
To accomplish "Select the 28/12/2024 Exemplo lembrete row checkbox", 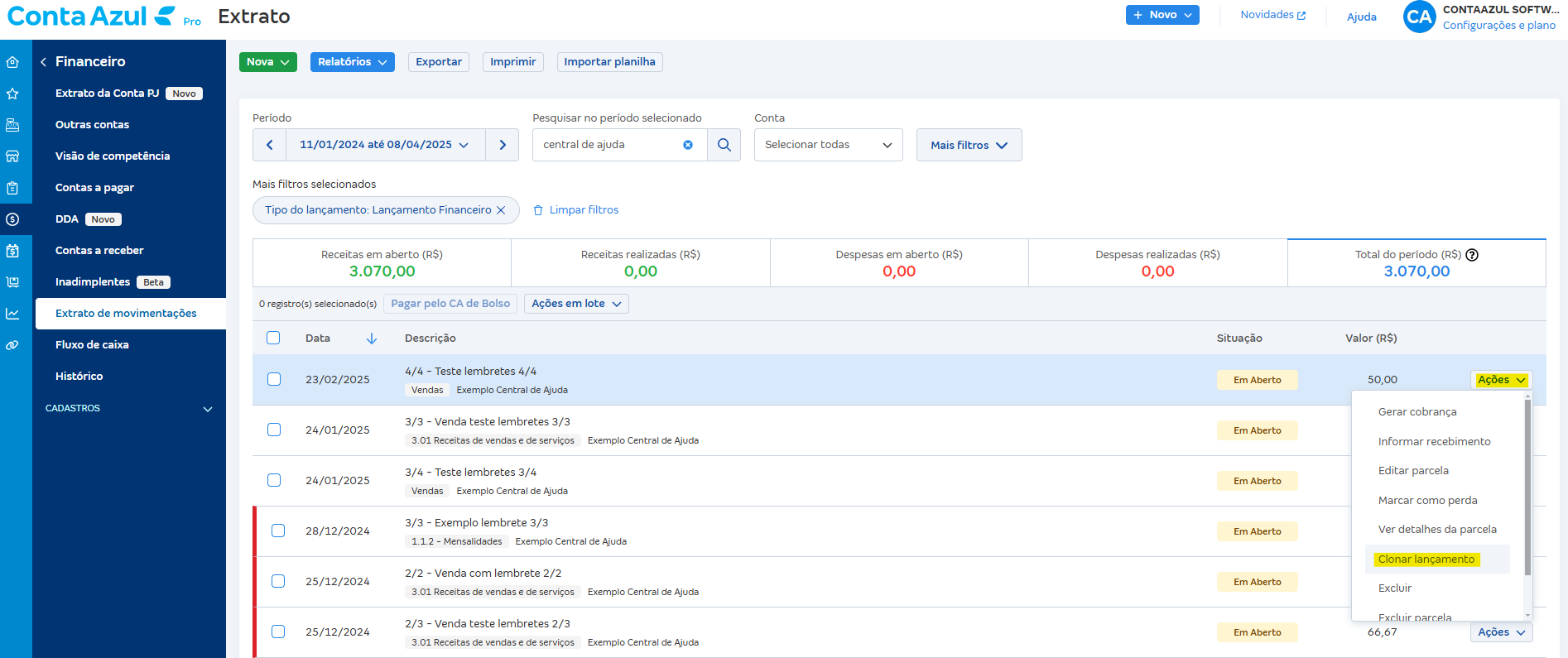I will point(278,531).
